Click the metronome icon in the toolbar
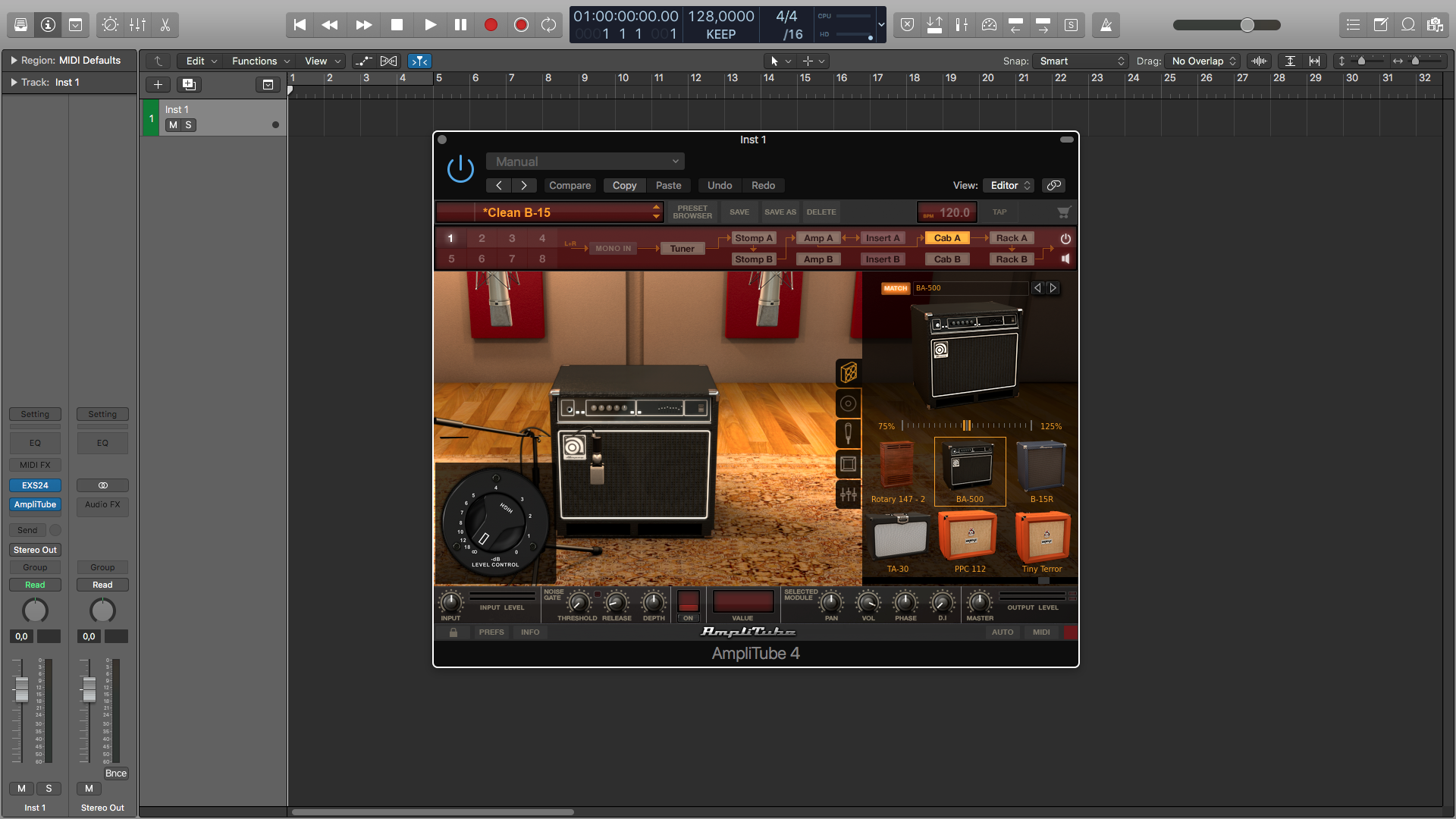 coord(1106,25)
